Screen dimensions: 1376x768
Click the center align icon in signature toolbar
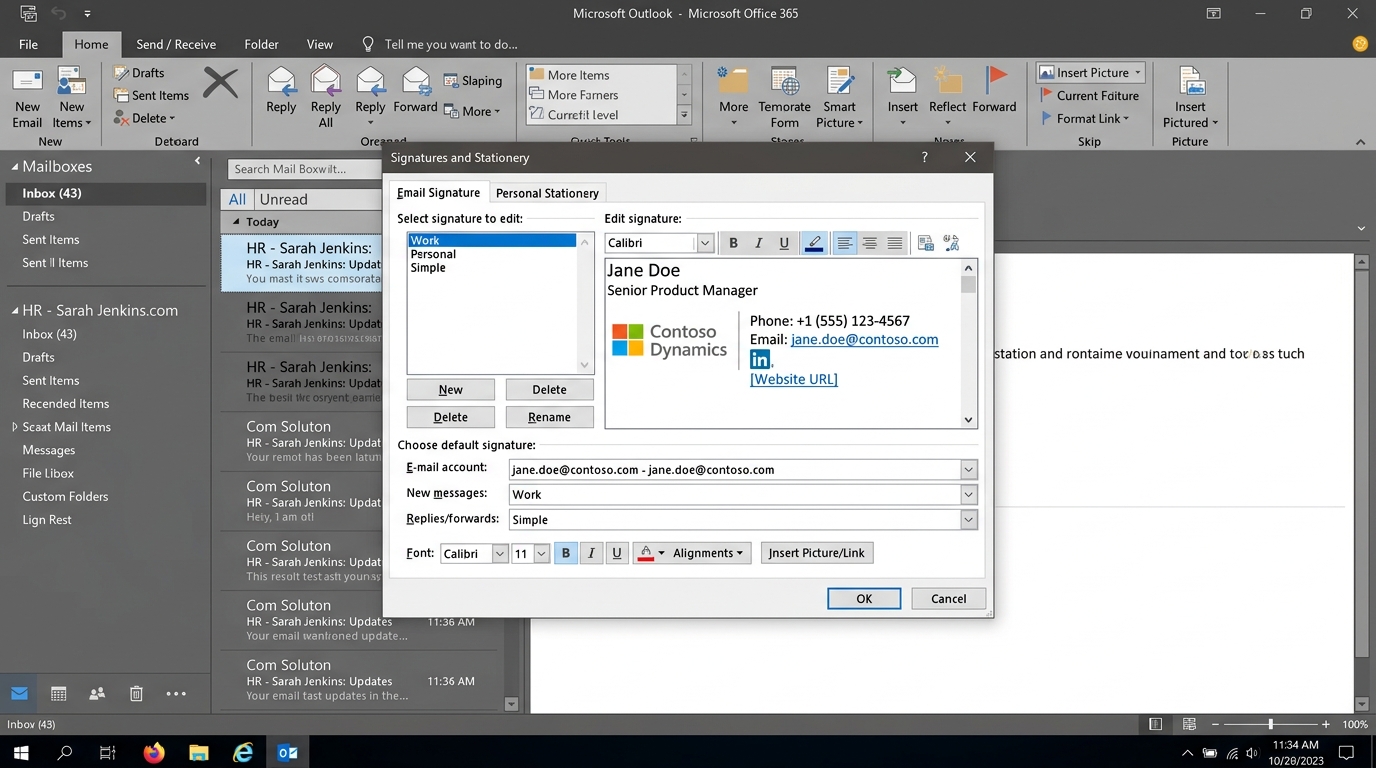pos(870,243)
